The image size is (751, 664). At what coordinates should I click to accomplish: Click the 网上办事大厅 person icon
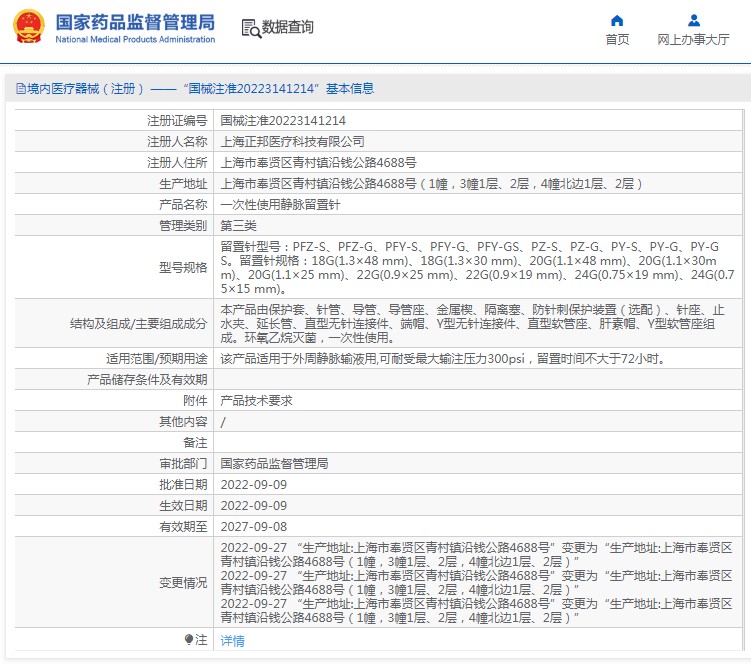coord(693,20)
